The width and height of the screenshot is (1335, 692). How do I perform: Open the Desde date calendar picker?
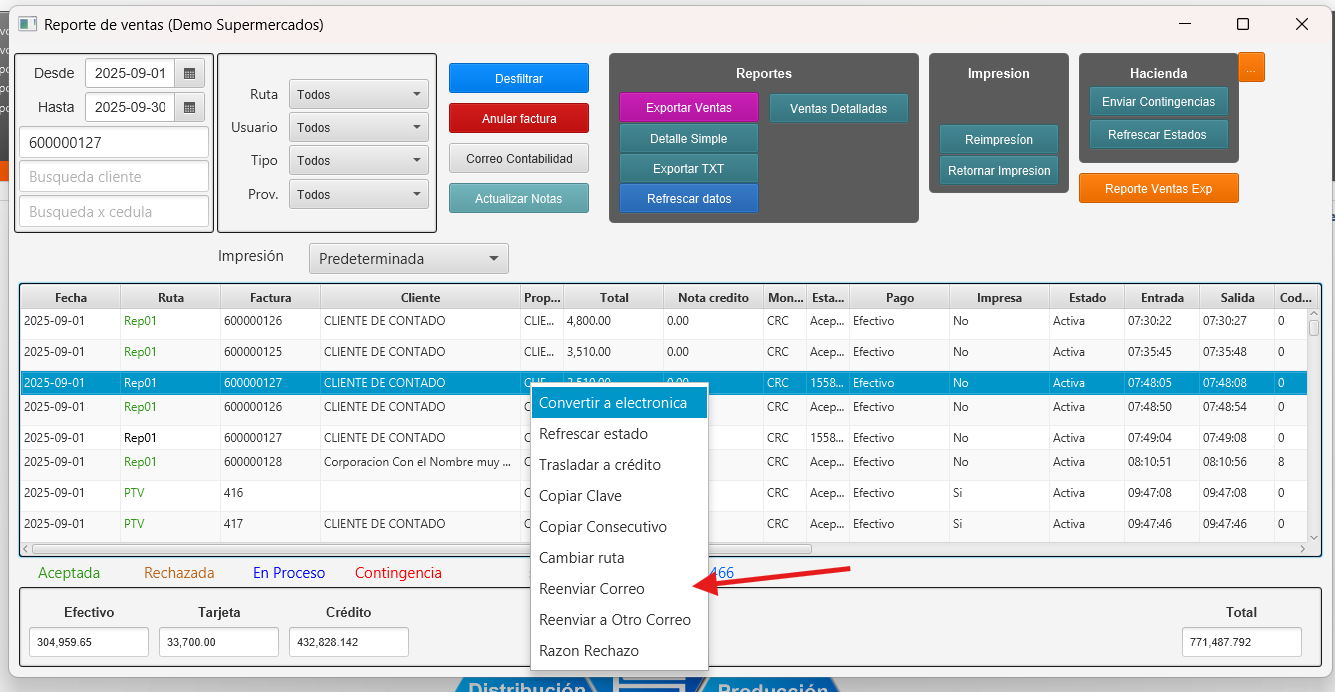pyautogui.click(x=189, y=74)
